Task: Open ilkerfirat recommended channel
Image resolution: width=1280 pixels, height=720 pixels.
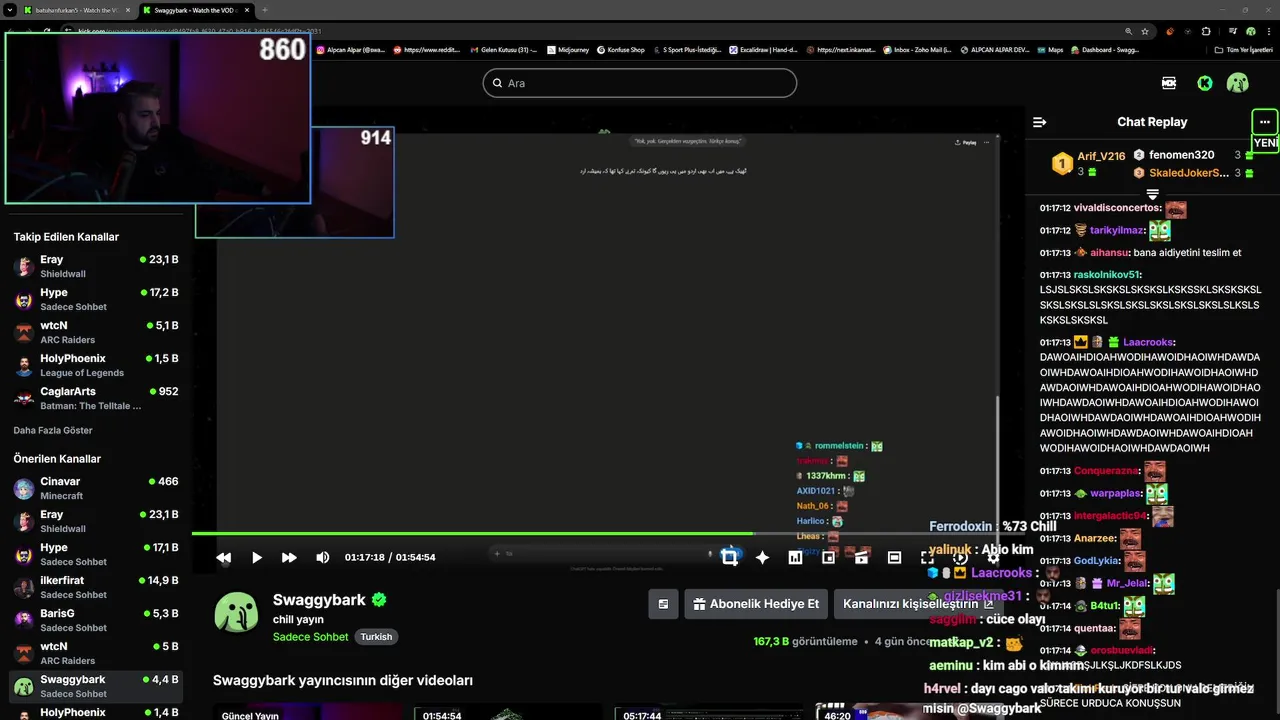Action: coord(96,587)
